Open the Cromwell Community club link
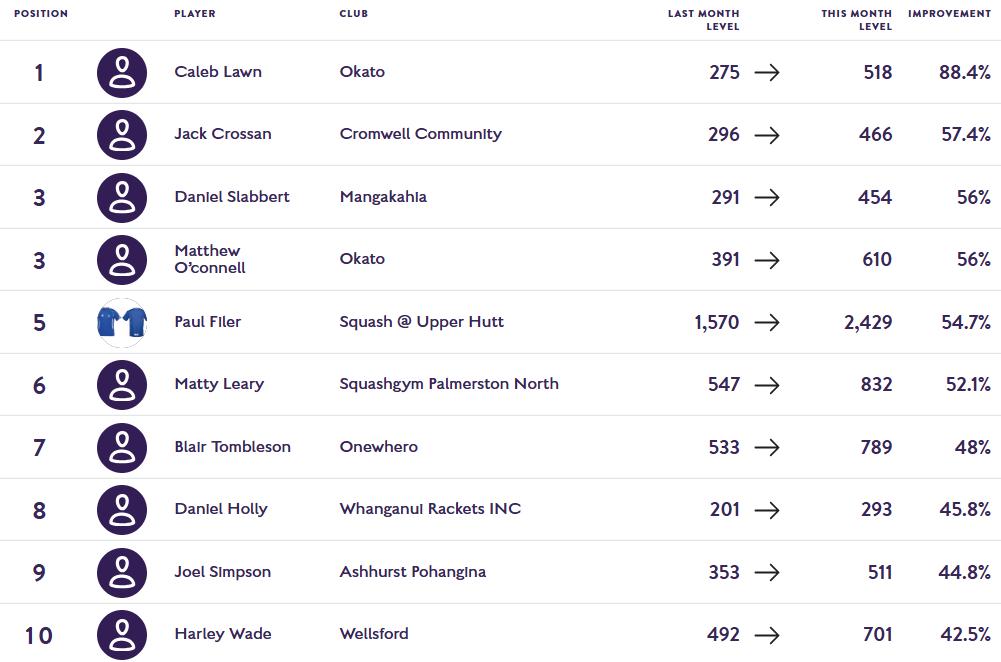Screen dimensions: 1001x662 click(x=421, y=134)
